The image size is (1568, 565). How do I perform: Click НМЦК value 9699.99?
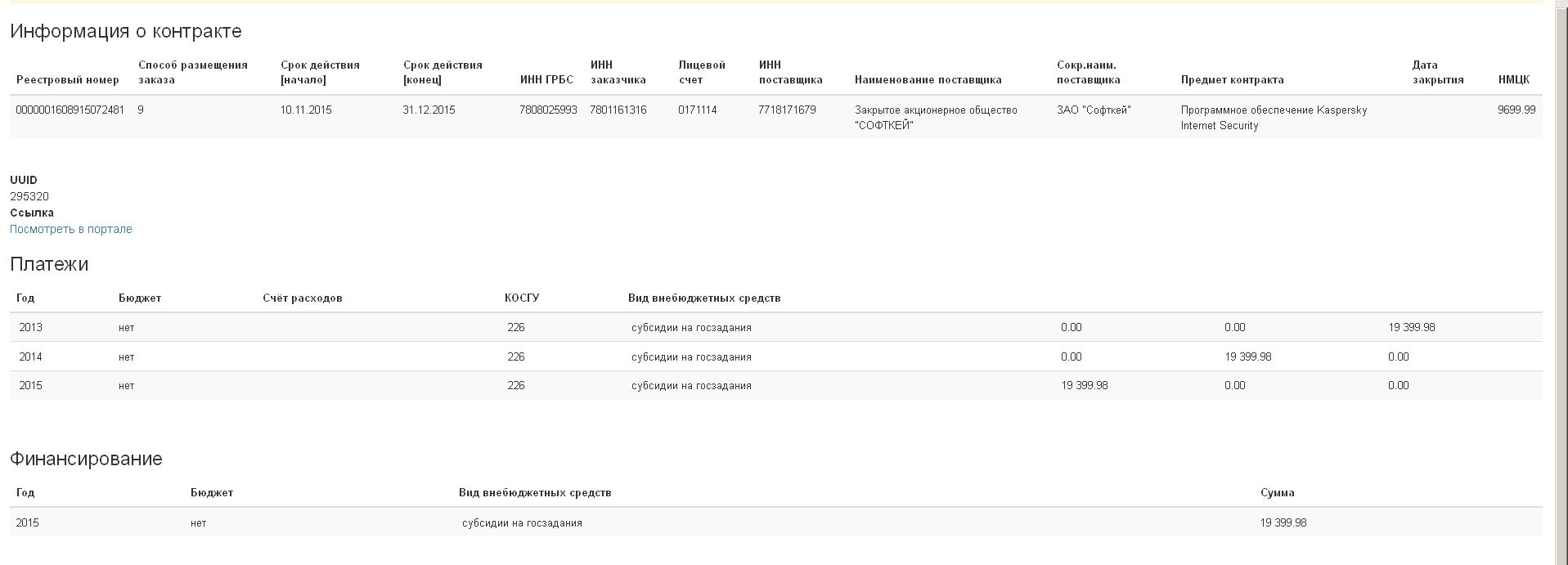point(1516,110)
